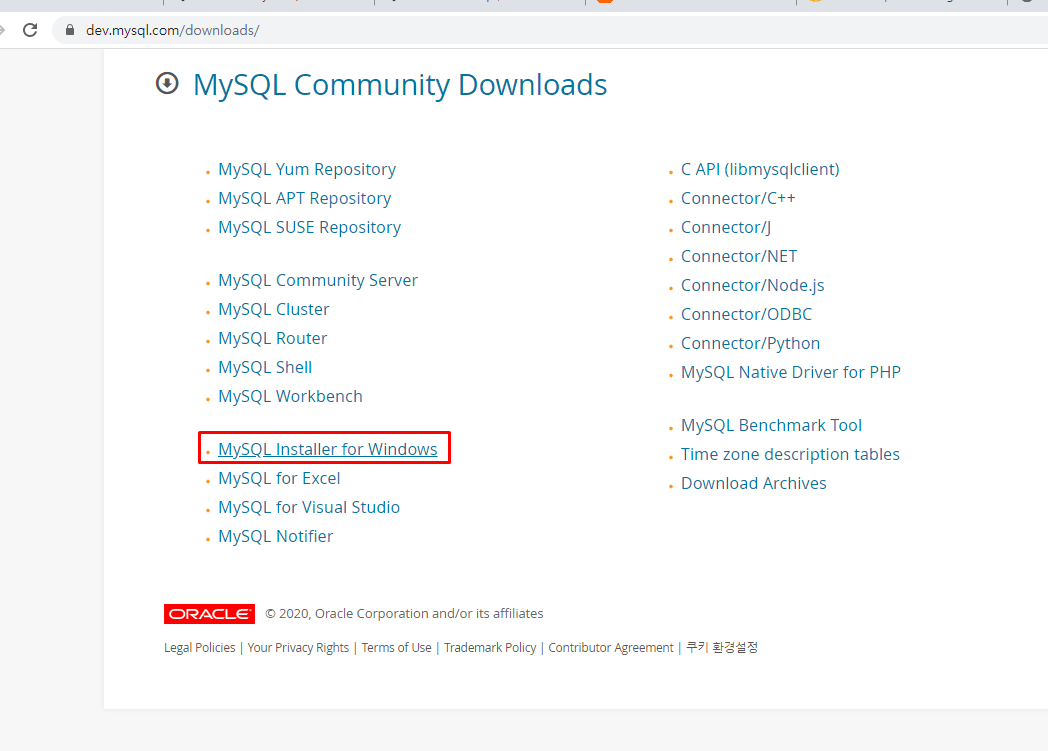Open the Contributor Agreement footer link
The width and height of the screenshot is (1048, 751).
tap(611, 647)
